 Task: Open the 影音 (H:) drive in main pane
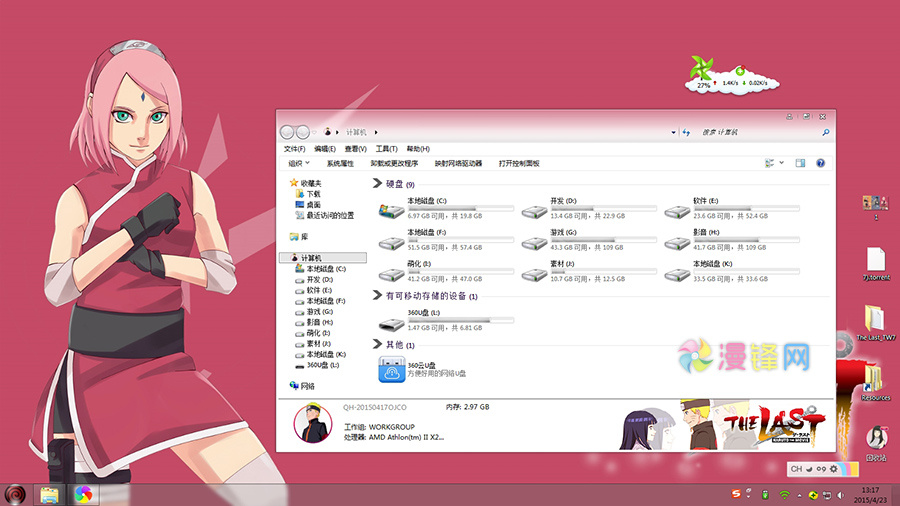click(x=731, y=240)
